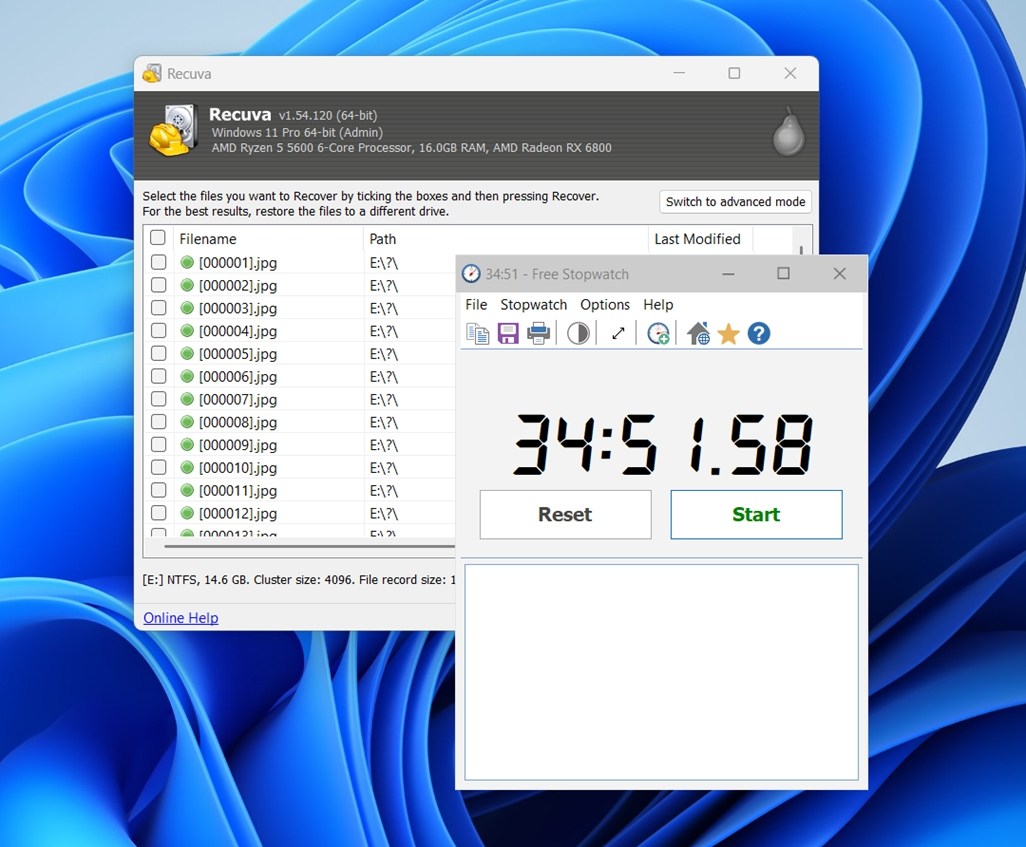Rate Free Stopwatch using the star icon
Image resolution: width=1026 pixels, height=847 pixels.
pyautogui.click(x=728, y=333)
